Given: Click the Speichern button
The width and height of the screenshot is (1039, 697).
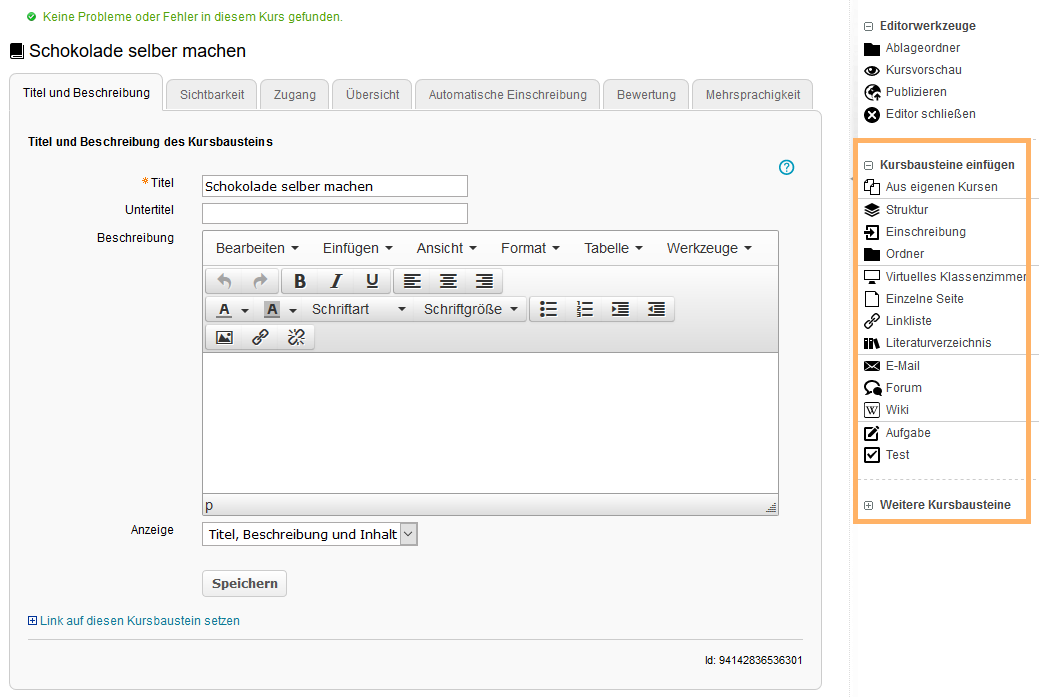Looking at the screenshot, I should tap(244, 583).
